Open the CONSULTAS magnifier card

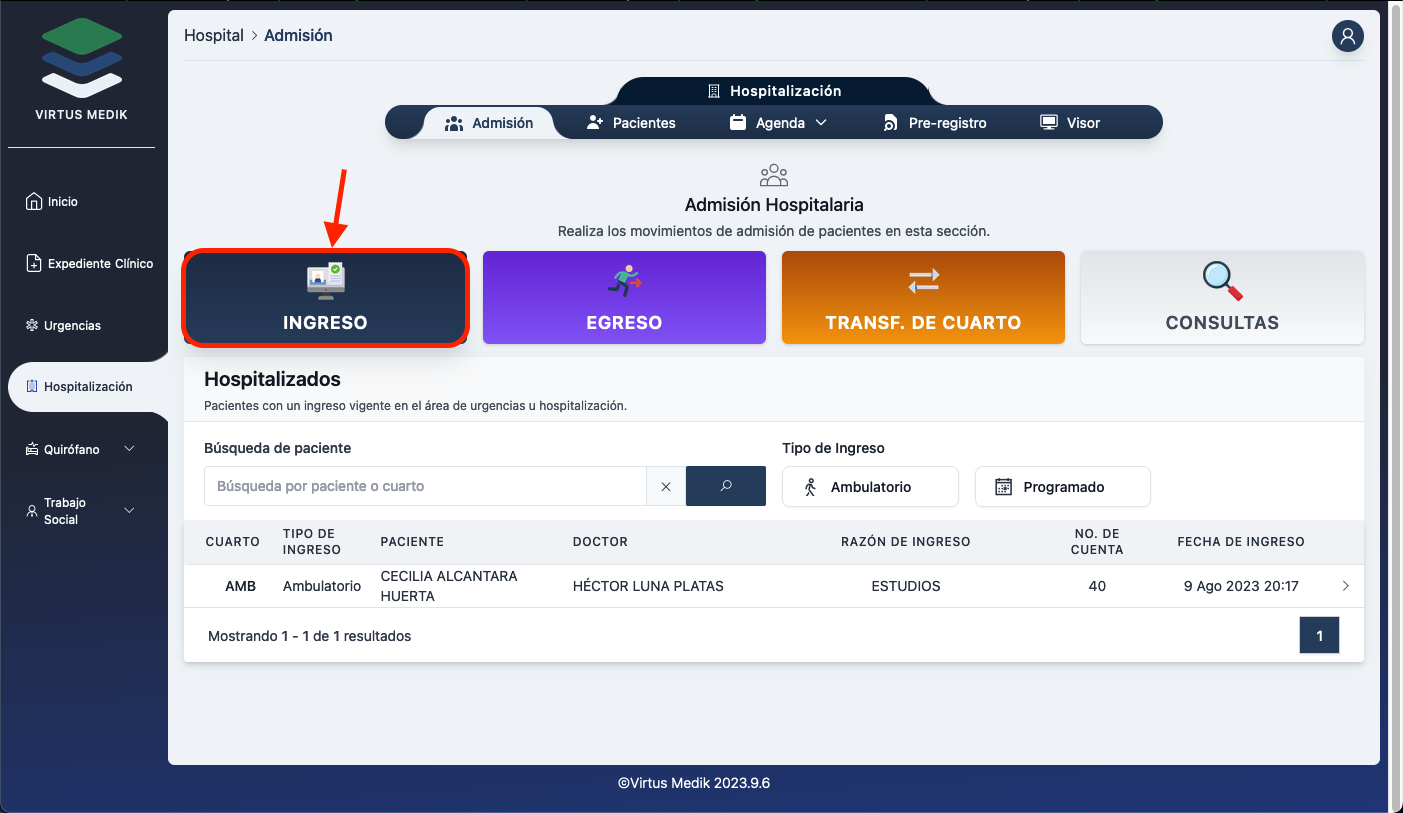click(1222, 298)
